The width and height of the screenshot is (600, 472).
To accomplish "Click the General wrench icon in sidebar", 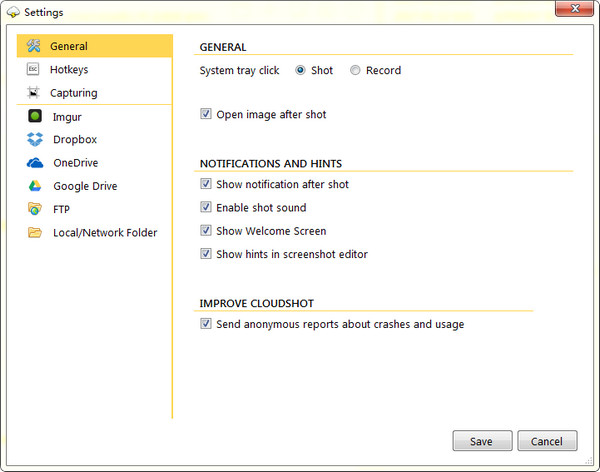I will [33, 46].
